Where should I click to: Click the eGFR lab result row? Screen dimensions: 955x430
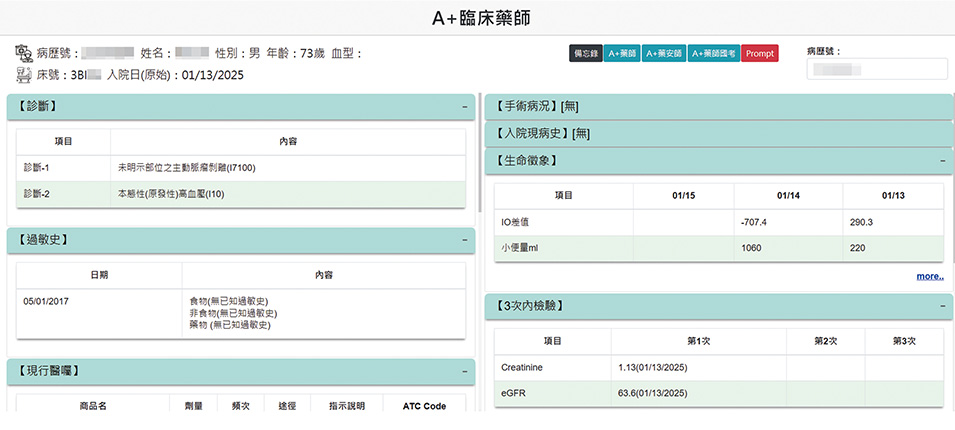click(x=718, y=394)
